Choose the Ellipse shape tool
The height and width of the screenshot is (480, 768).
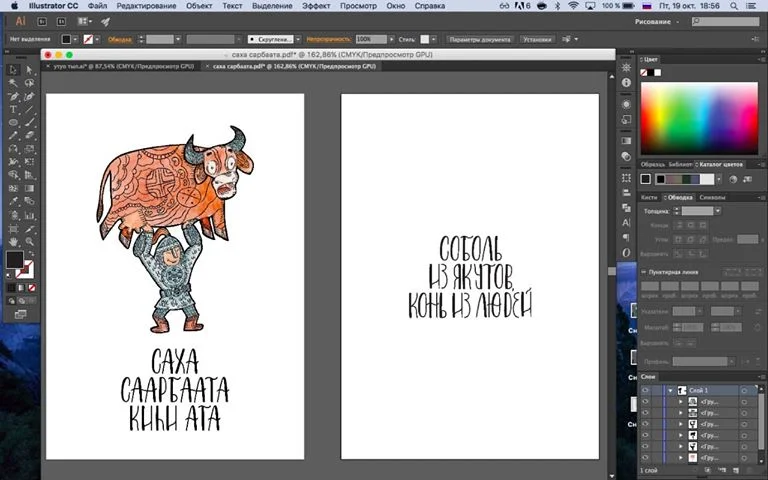pos(13,123)
